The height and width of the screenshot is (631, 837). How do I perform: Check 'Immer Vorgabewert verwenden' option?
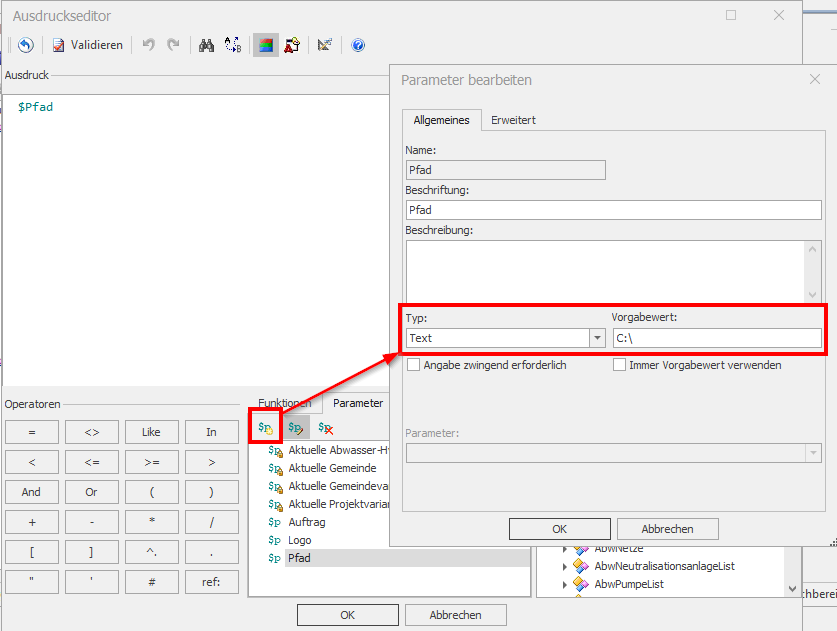click(x=619, y=365)
